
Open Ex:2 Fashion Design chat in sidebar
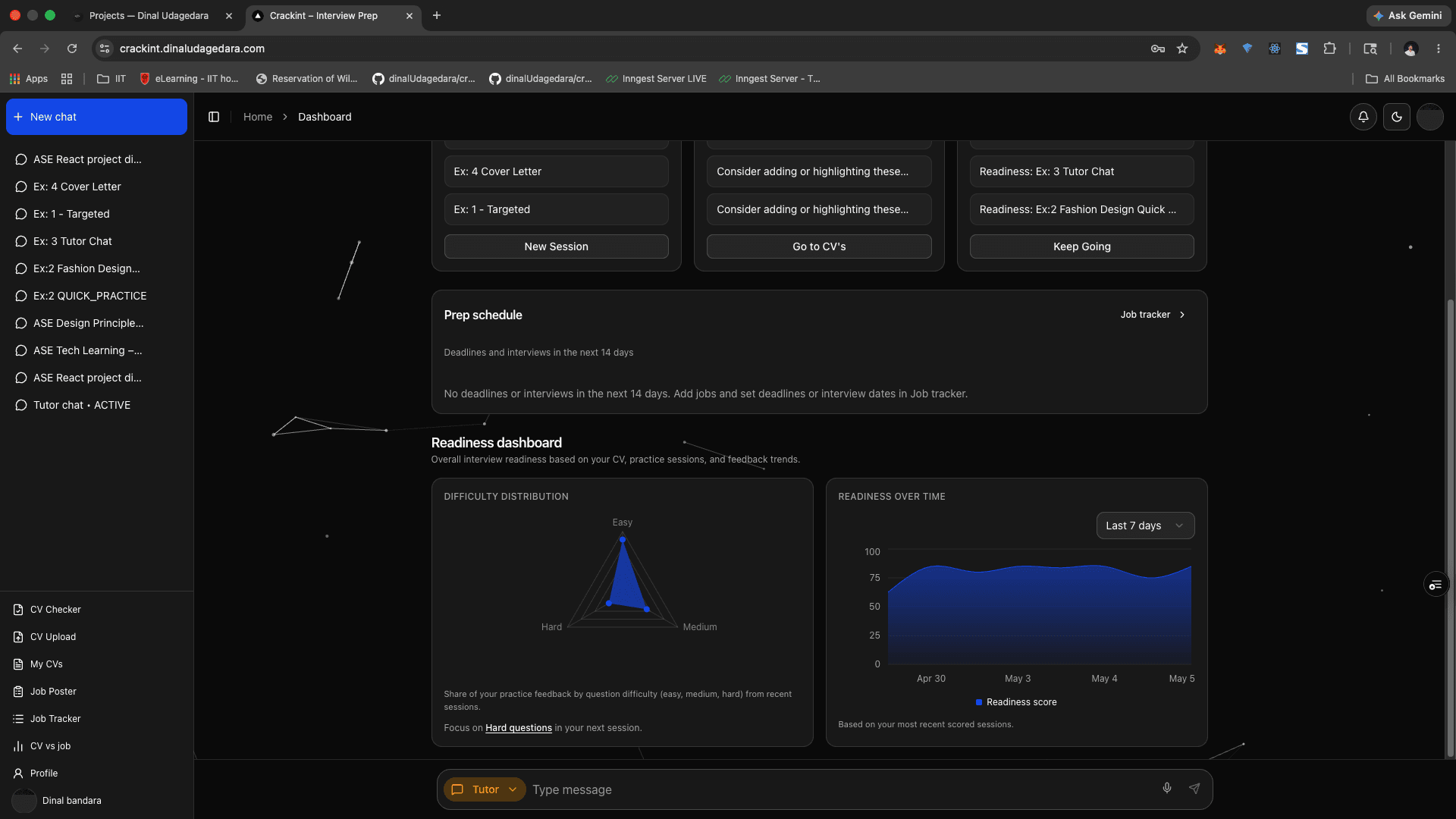pyautogui.click(x=96, y=268)
